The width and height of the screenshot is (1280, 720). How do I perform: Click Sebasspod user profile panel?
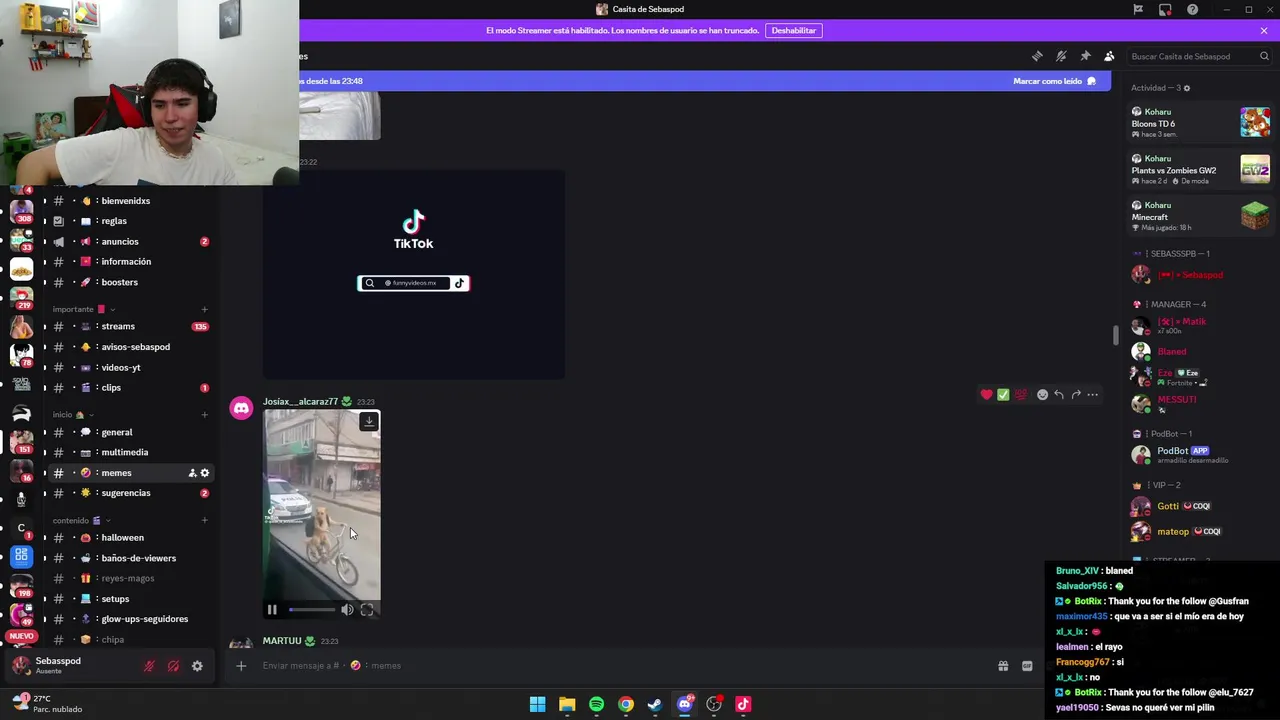[x=72, y=666]
